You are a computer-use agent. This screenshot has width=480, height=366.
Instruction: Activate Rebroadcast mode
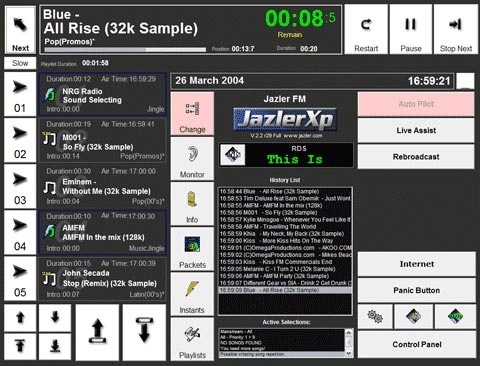(416, 157)
